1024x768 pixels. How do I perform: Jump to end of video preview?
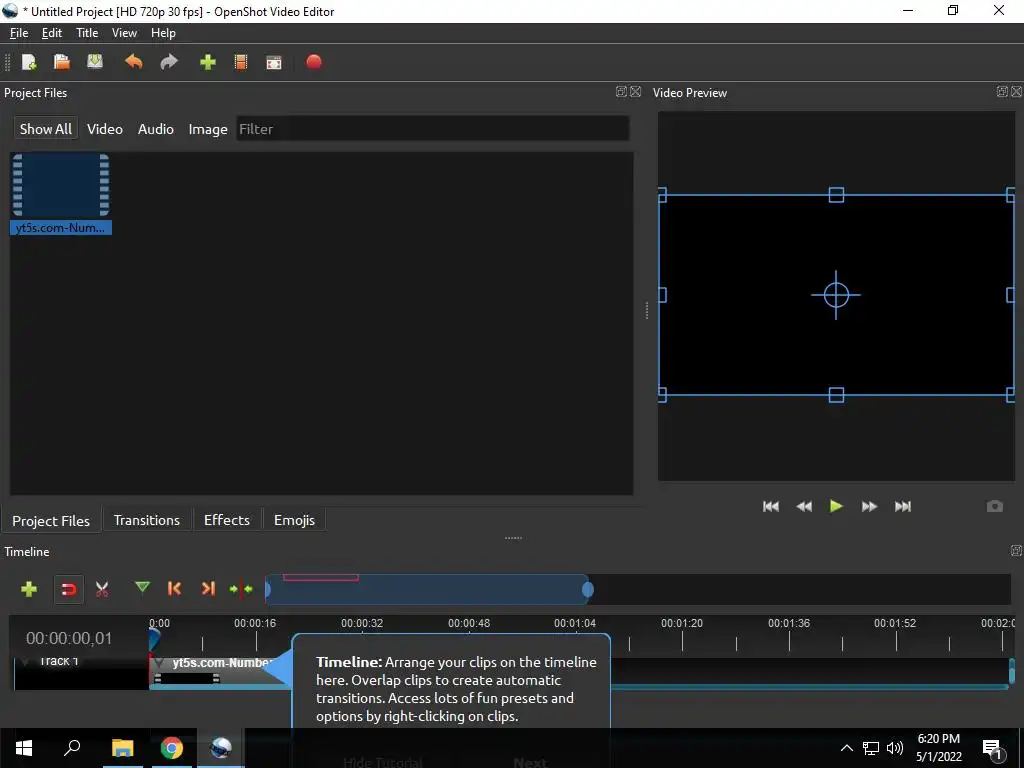pyautogui.click(x=903, y=506)
